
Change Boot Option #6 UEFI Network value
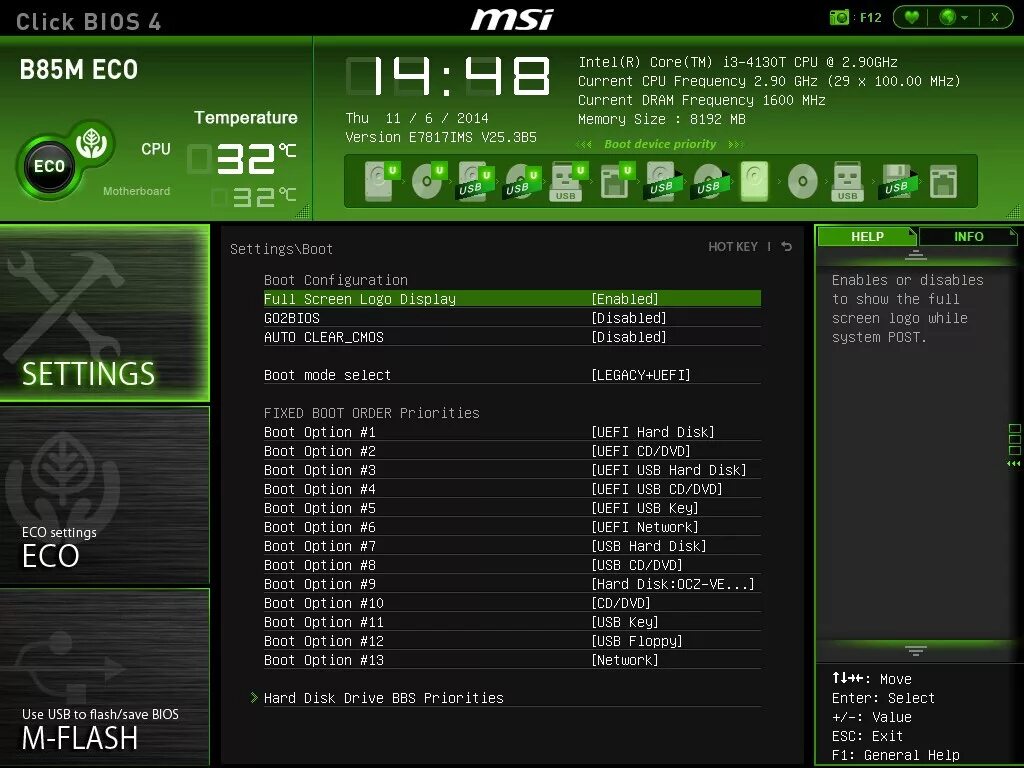[x=645, y=527]
